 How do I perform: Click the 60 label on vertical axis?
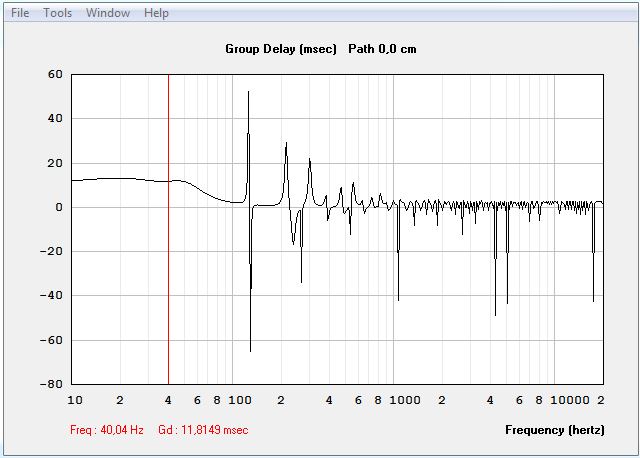tap(55, 74)
